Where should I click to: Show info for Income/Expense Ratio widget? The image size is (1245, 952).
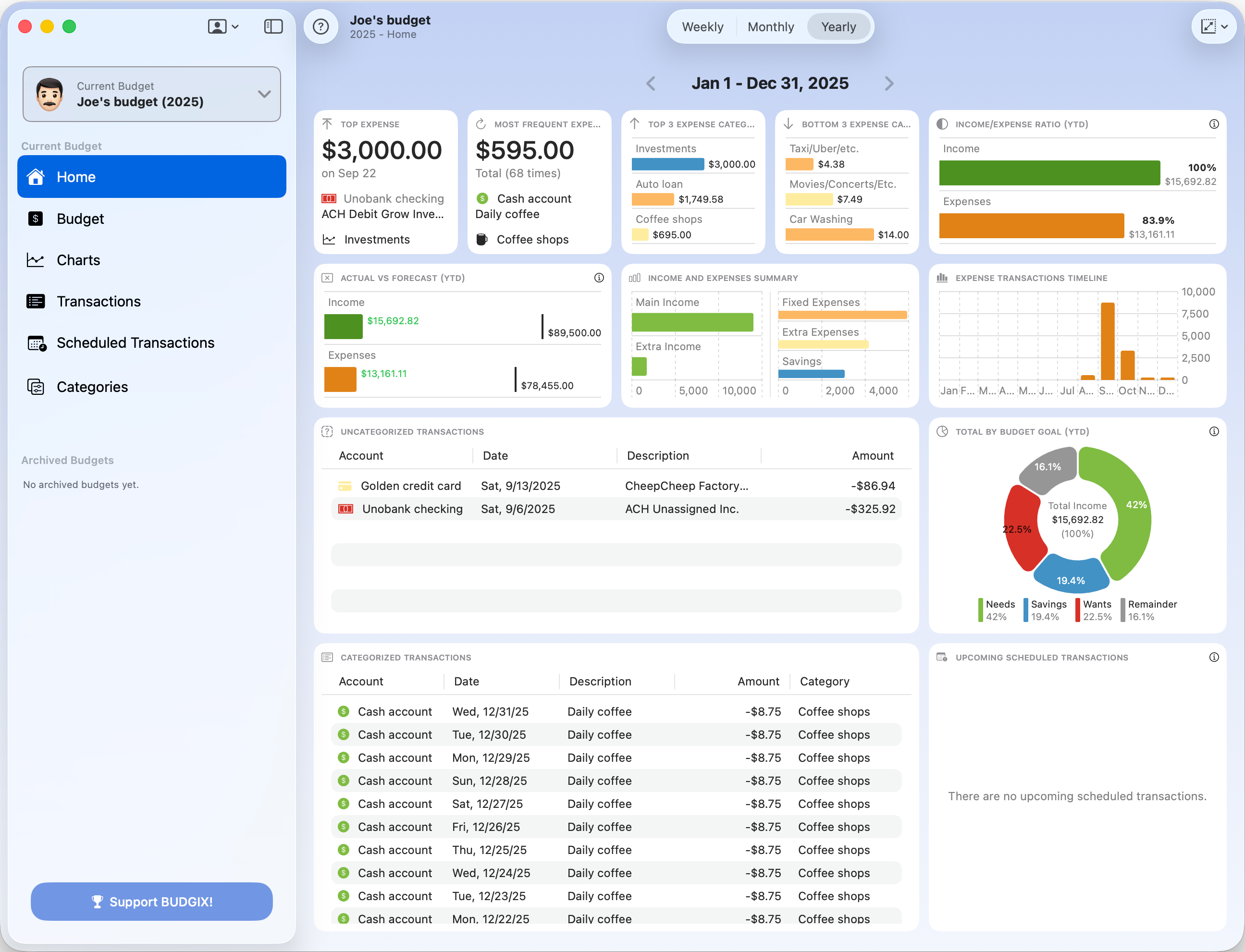click(1214, 123)
